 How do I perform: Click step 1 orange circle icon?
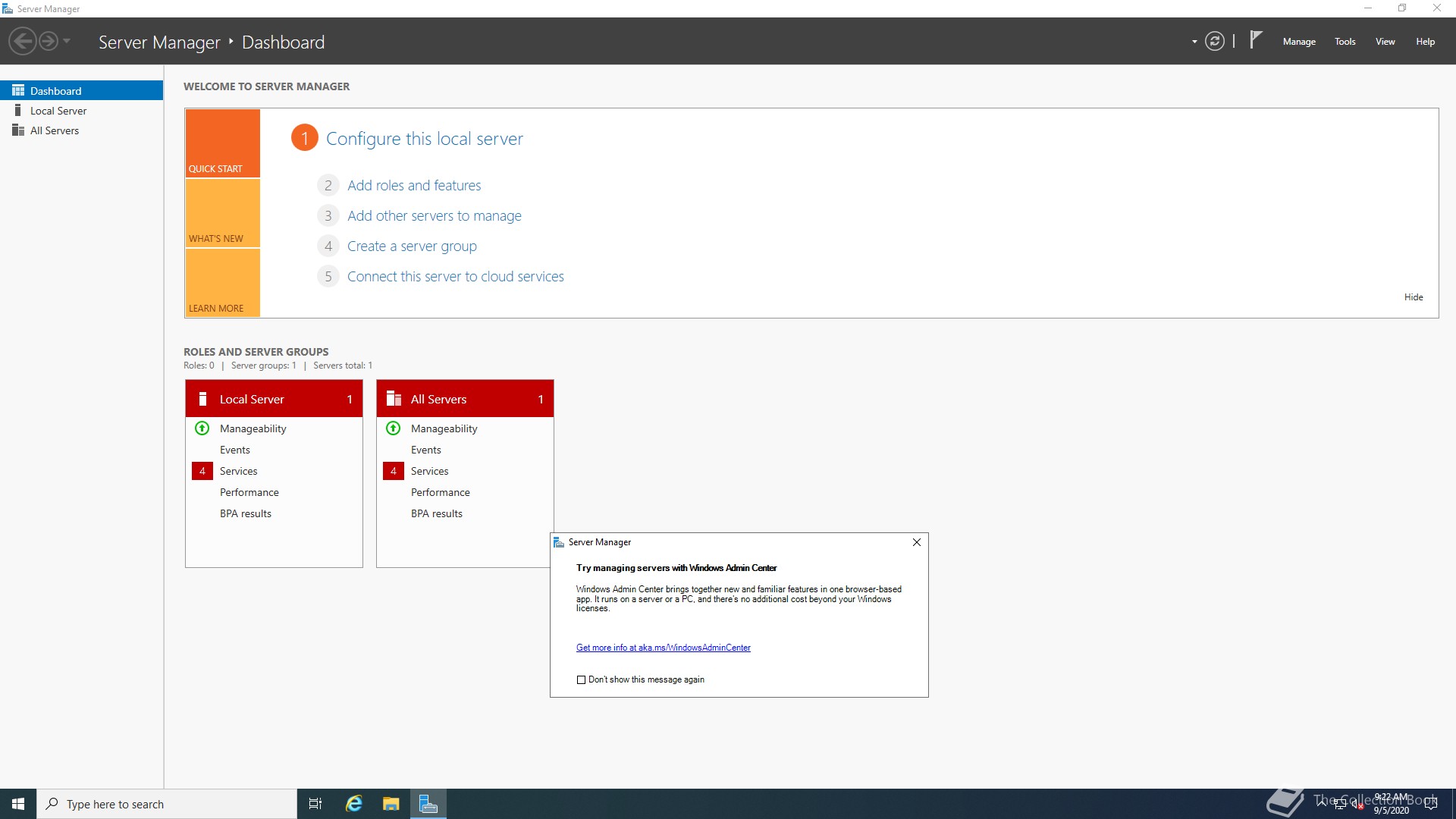coord(305,138)
